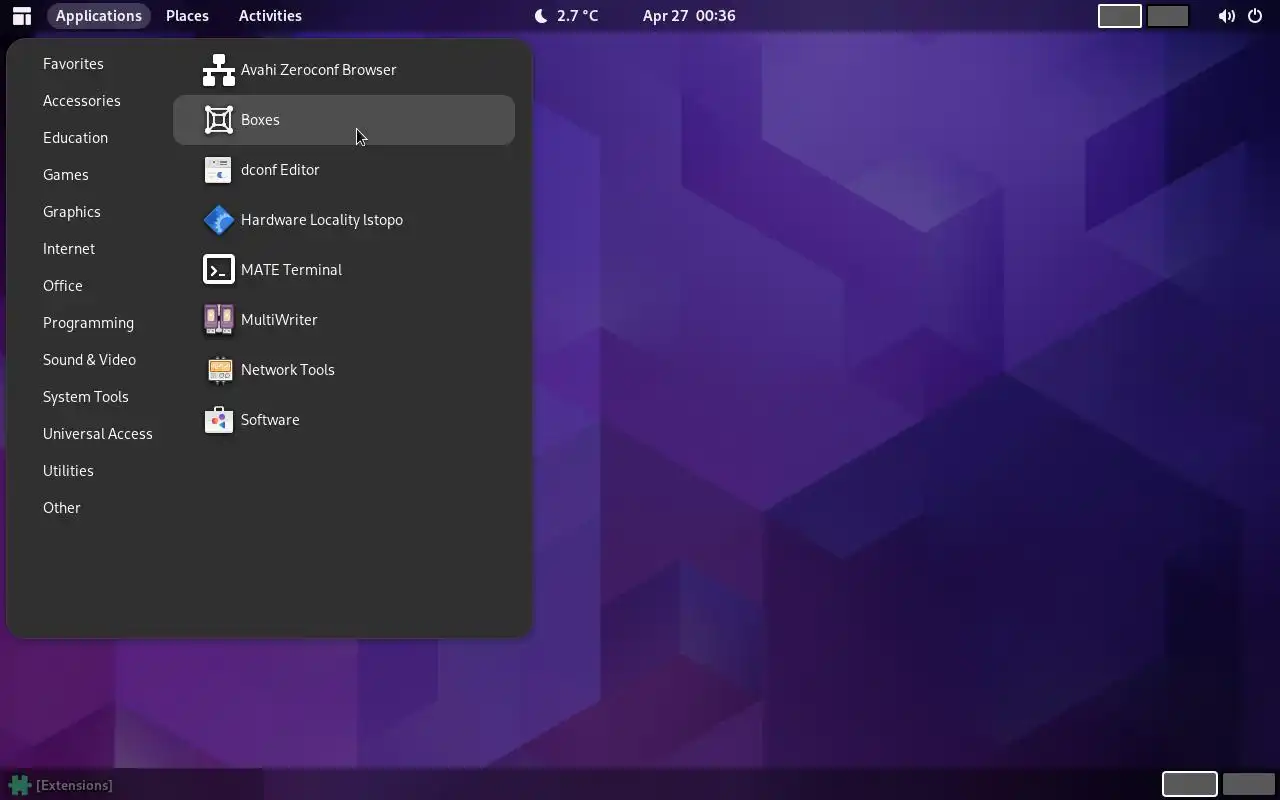Screen dimensions: 1280x800
Task: Select the Education category
Action: [x=75, y=138]
